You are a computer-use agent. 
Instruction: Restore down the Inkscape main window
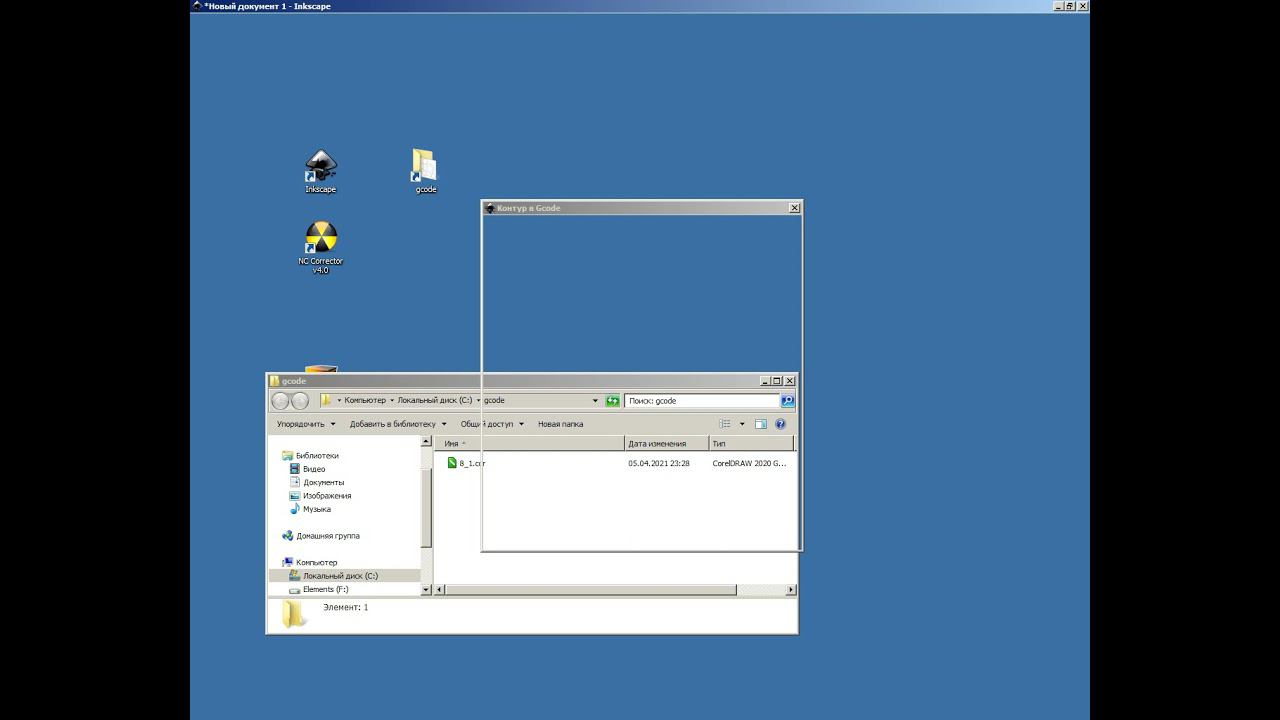point(1070,6)
